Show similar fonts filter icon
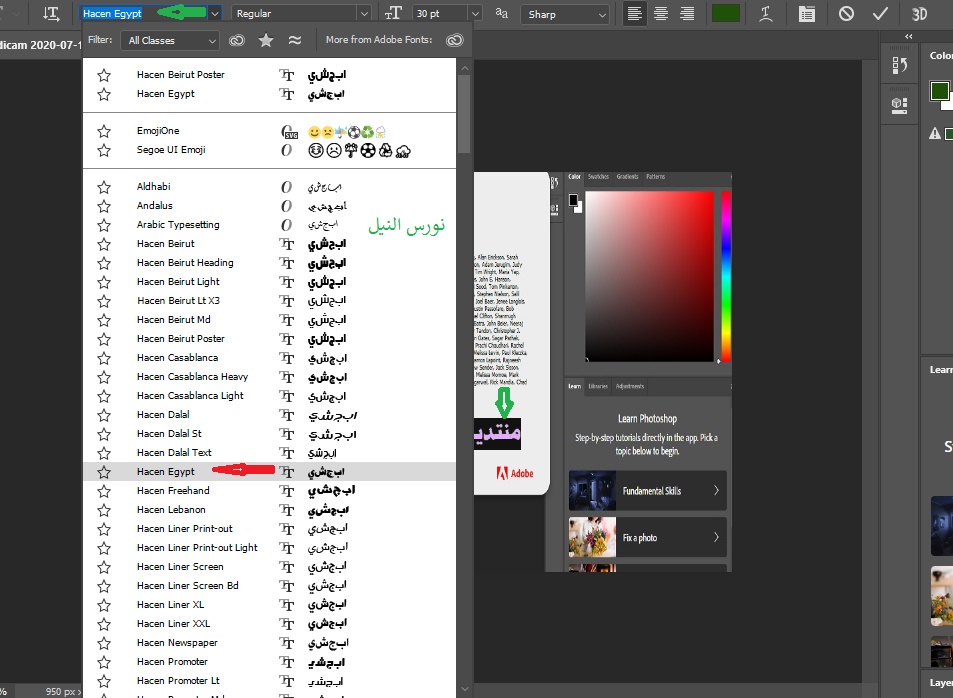This screenshot has height=698, width=953. 294,41
